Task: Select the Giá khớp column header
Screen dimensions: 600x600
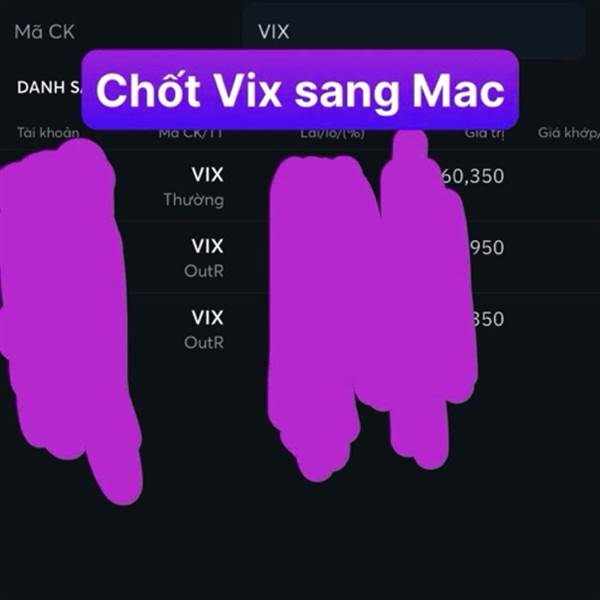Action: pos(569,133)
